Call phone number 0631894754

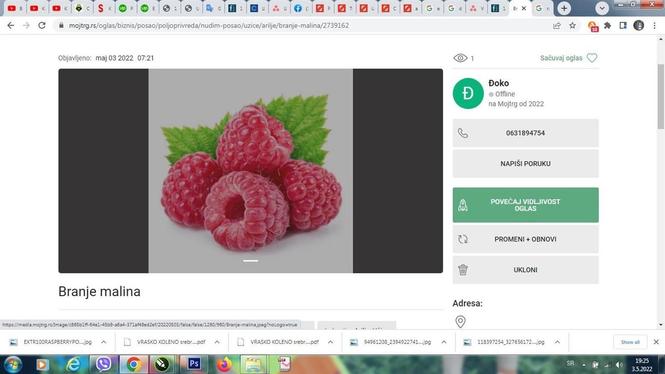(x=525, y=133)
